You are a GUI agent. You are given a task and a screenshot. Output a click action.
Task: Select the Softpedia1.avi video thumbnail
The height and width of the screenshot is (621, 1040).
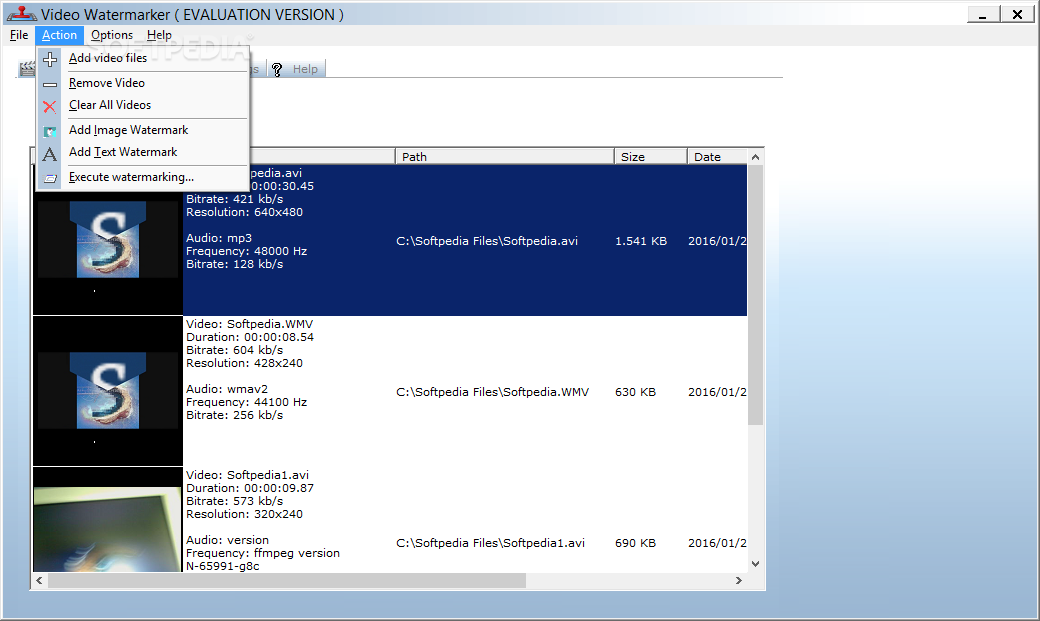click(x=108, y=520)
